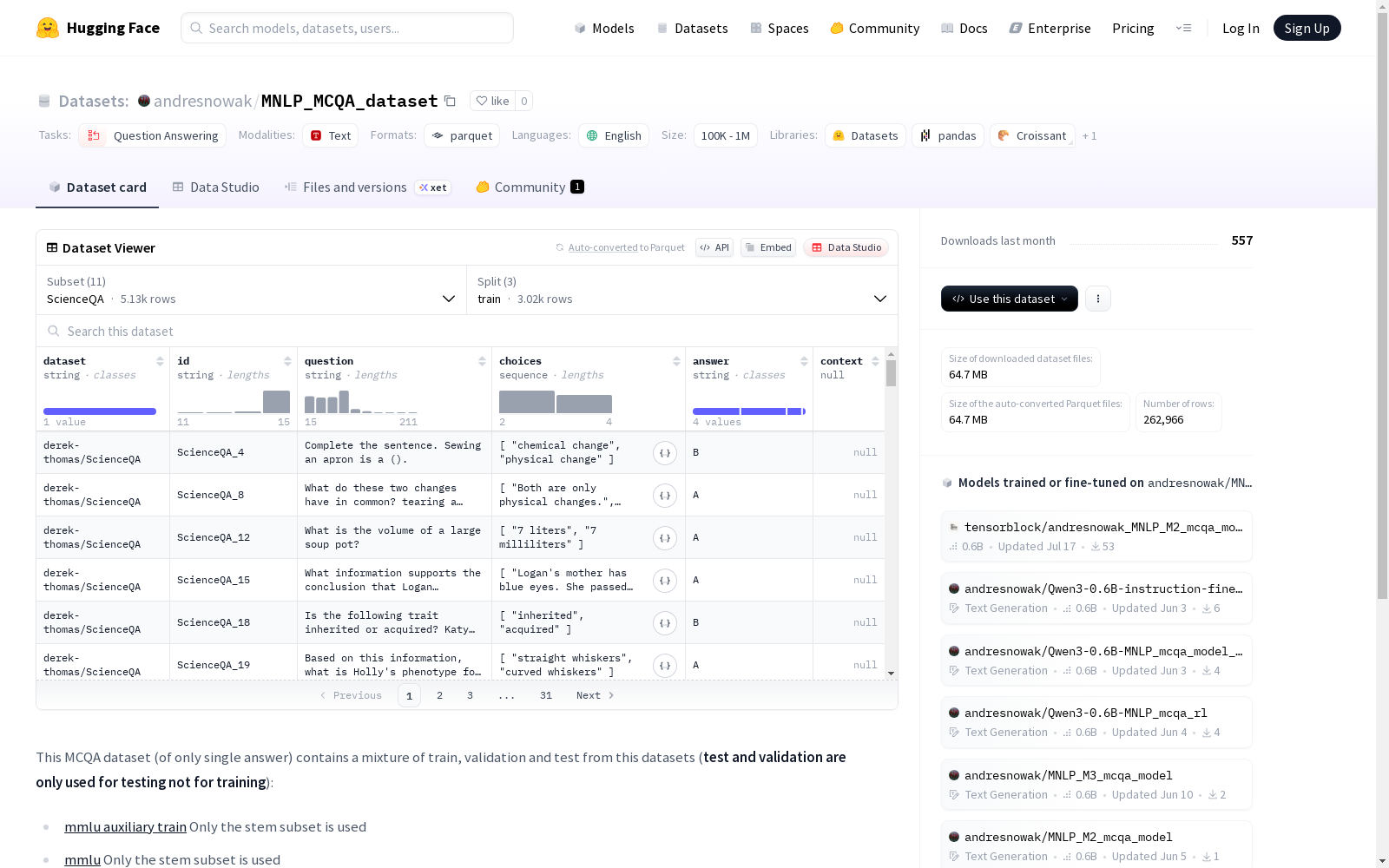Open Community in the top navigation

pyautogui.click(x=875, y=28)
